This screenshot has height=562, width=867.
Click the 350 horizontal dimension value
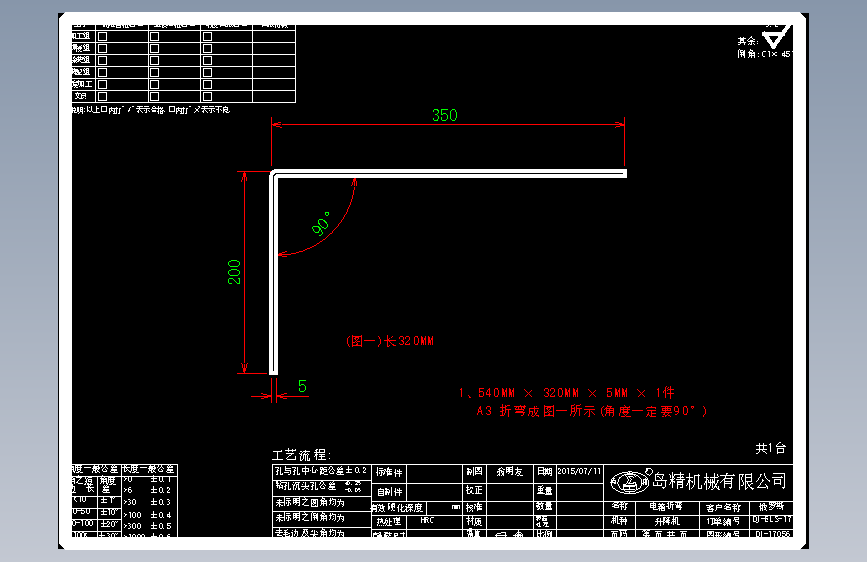[x=445, y=115]
